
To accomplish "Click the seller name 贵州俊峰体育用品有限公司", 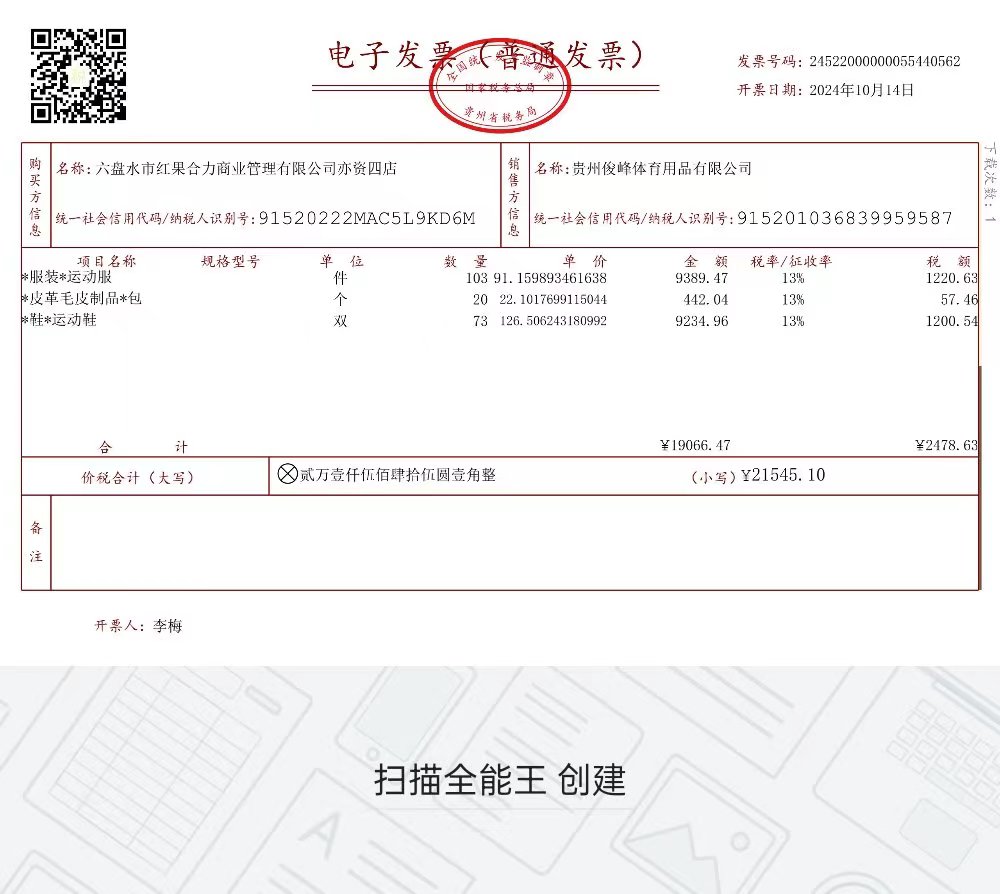I will 661,169.
